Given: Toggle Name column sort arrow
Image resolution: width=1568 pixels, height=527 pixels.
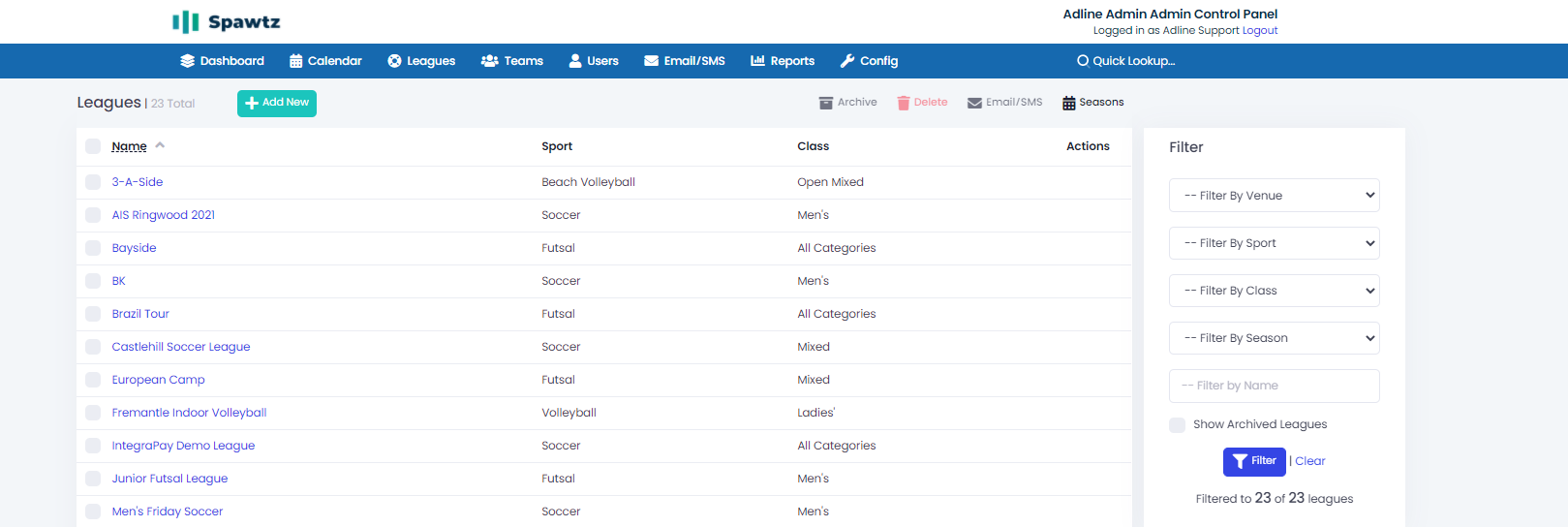Looking at the screenshot, I should (160, 145).
